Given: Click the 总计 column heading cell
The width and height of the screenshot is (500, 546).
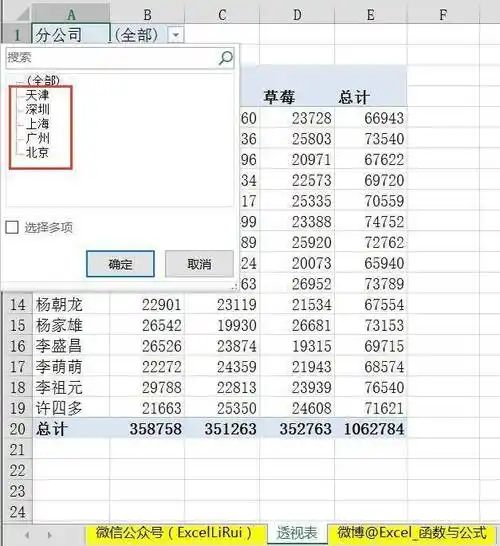Looking at the screenshot, I should [371, 96].
